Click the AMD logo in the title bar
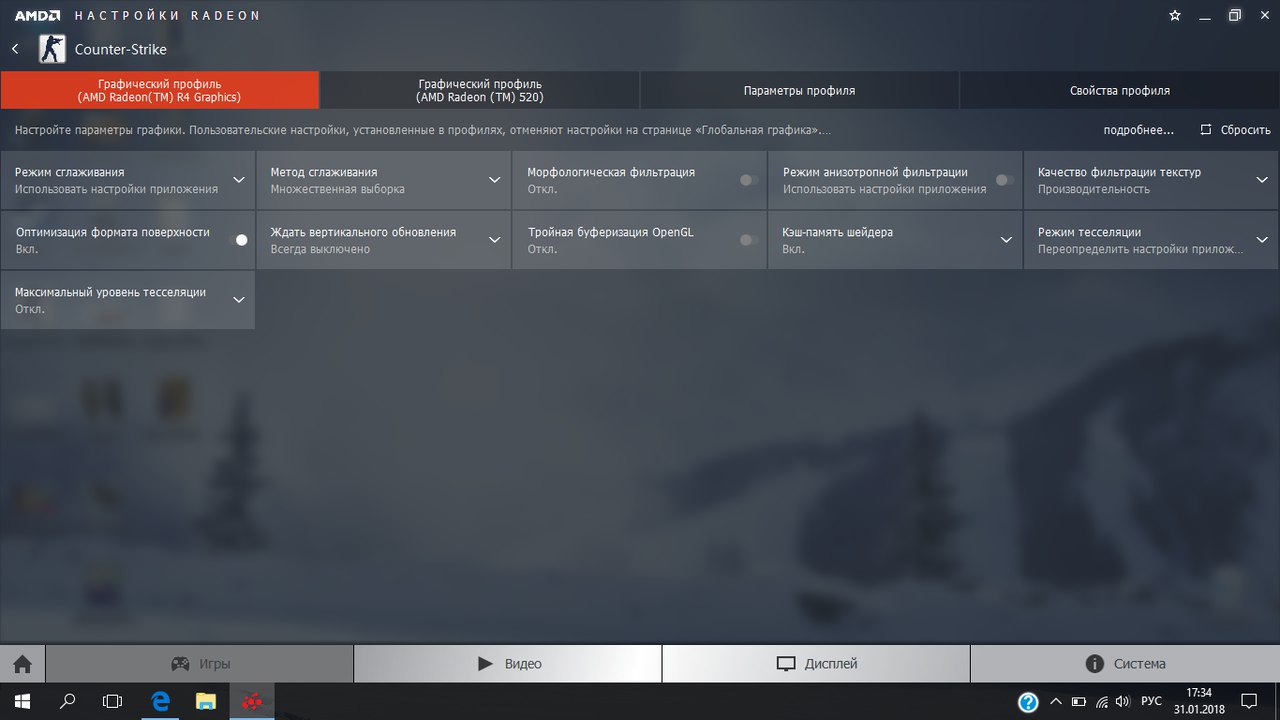The width and height of the screenshot is (1280, 720). click(x=37, y=15)
